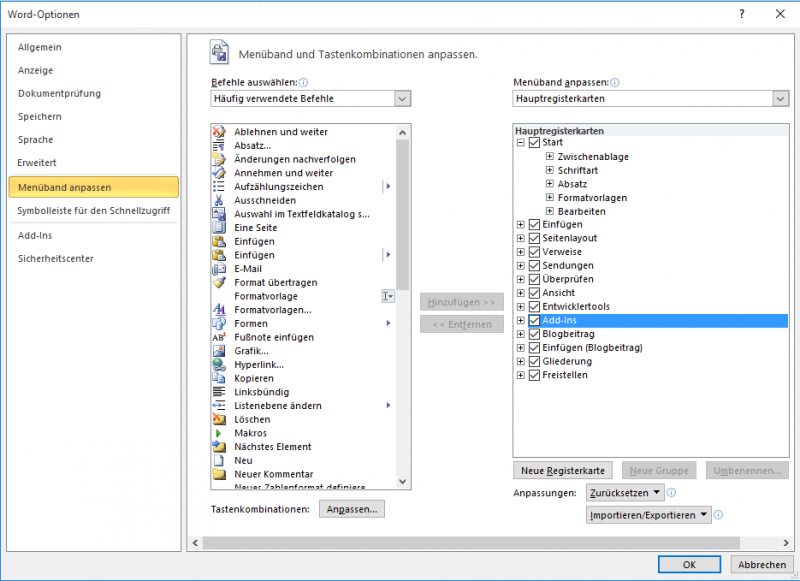
Task: Expand the Einfügen tree node
Action: [x=520, y=225]
